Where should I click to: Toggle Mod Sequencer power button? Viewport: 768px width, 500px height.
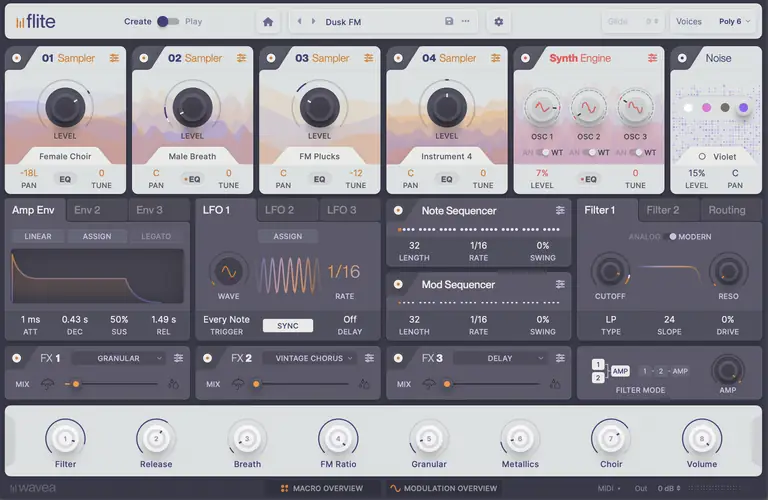(x=398, y=285)
